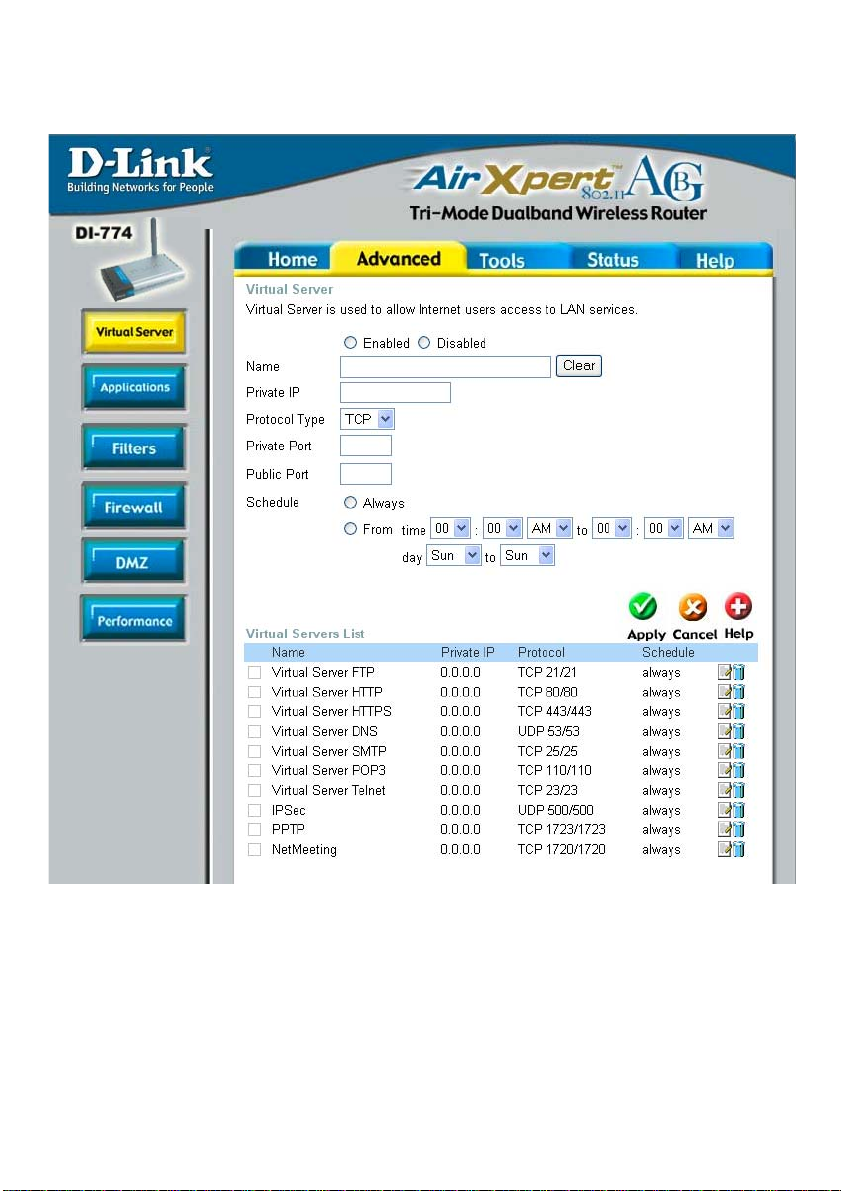
Task: Edit the IPSec entry
Action: (725, 810)
